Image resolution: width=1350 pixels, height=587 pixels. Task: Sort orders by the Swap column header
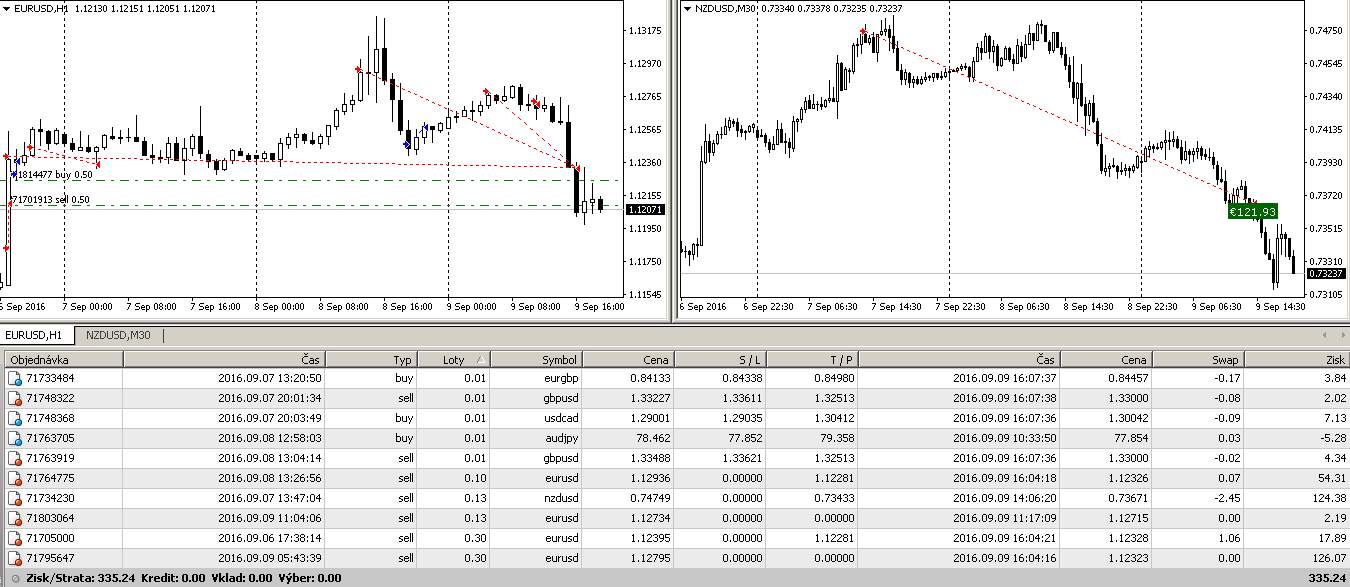click(1199, 360)
